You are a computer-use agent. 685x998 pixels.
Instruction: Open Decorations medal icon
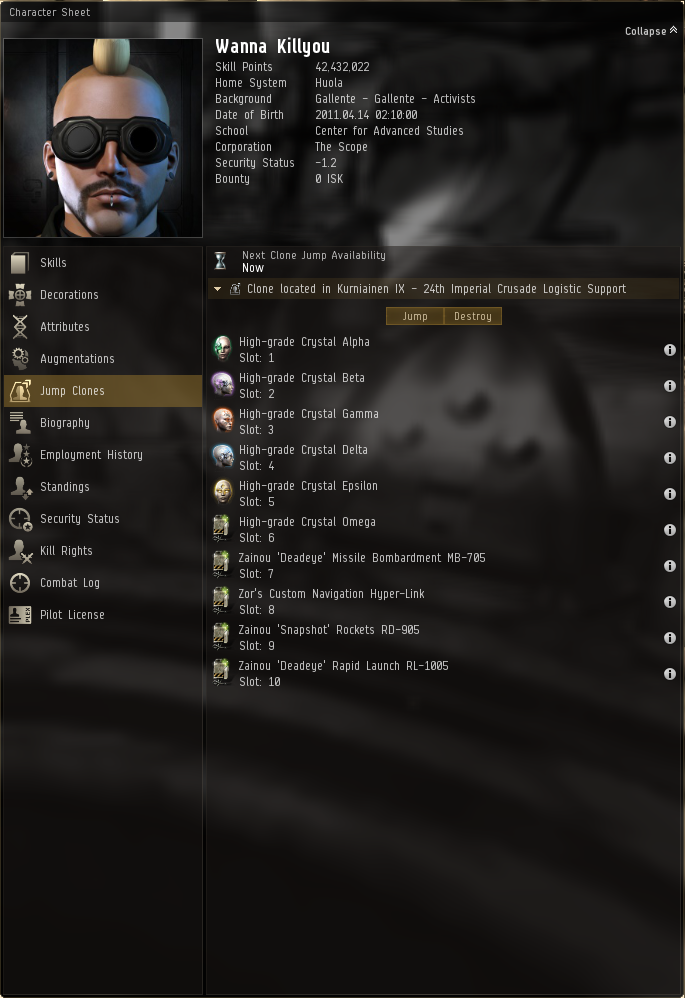[20, 294]
